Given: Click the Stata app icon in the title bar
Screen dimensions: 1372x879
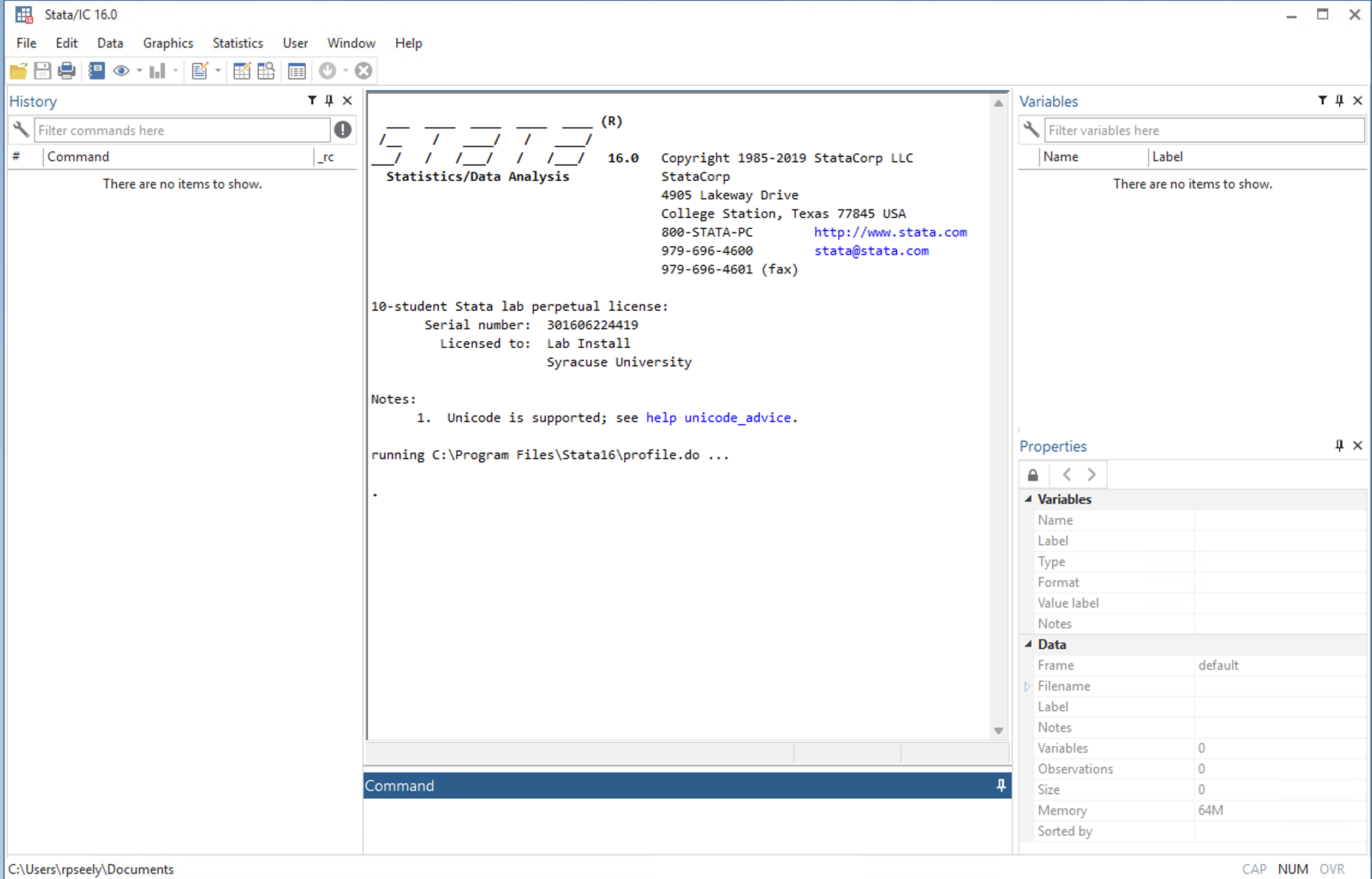Looking at the screenshot, I should click(x=24, y=14).
